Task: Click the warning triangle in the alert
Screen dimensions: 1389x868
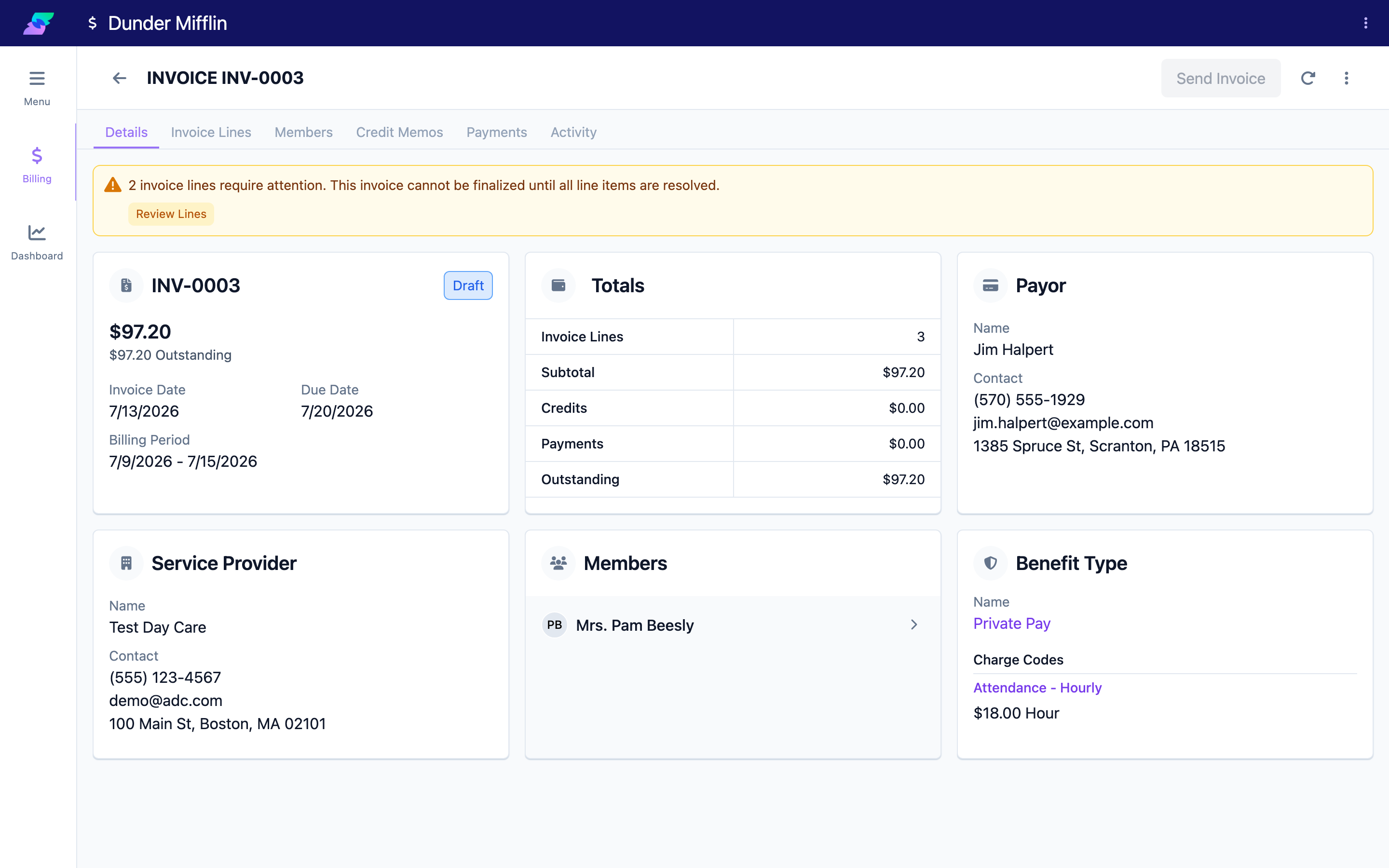Action: 112,185
